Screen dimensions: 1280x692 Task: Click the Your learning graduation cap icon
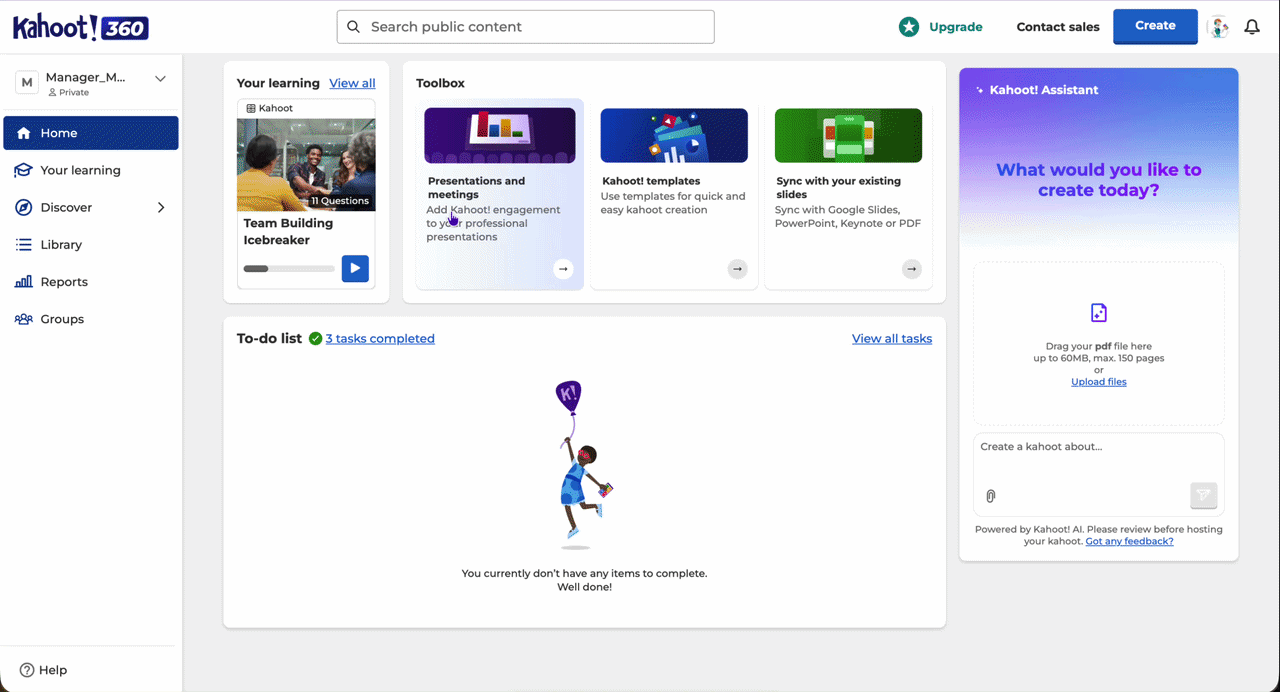click(23, 170)
